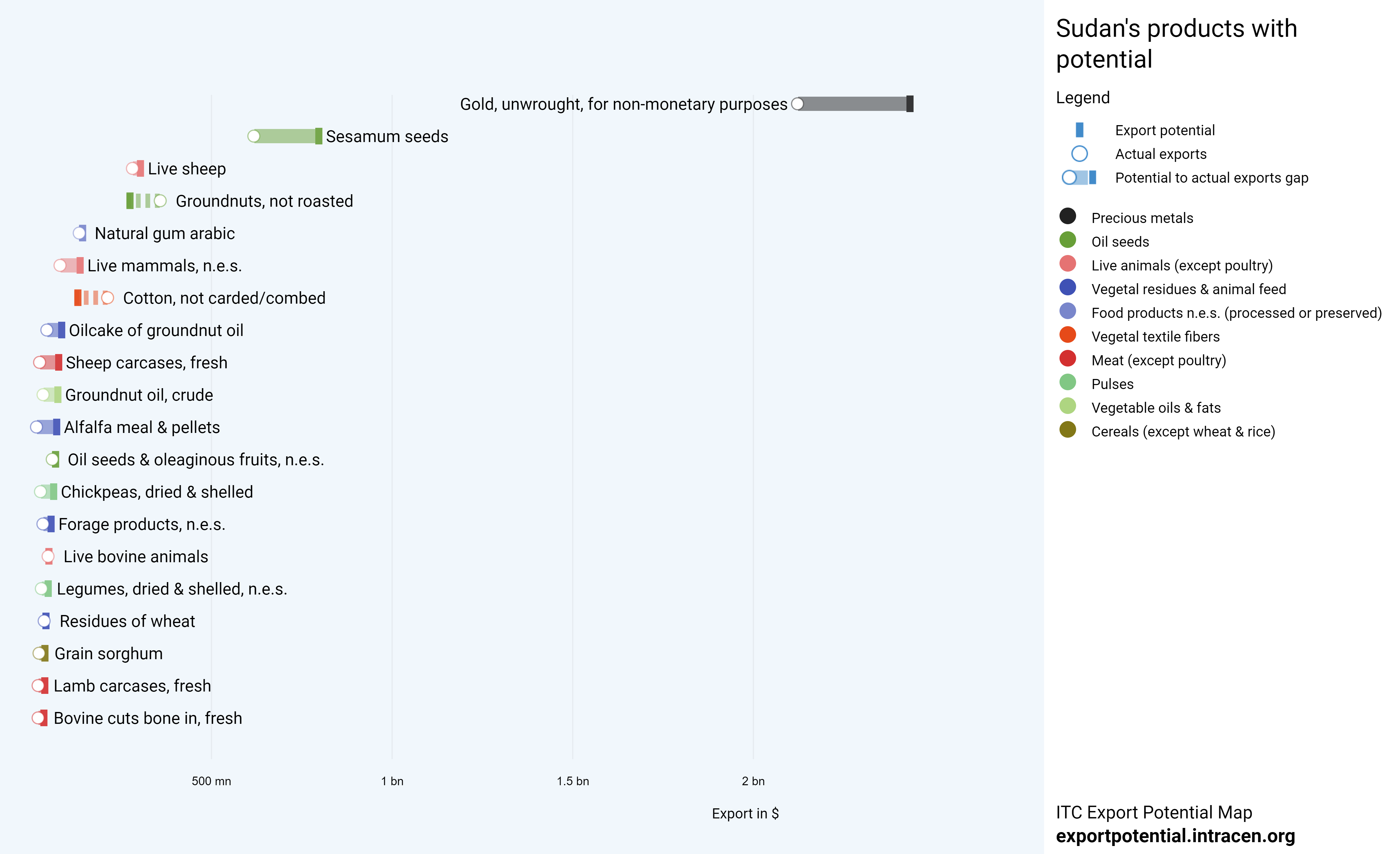Click the ITC Export Potential Map text

click(1154, 812)
